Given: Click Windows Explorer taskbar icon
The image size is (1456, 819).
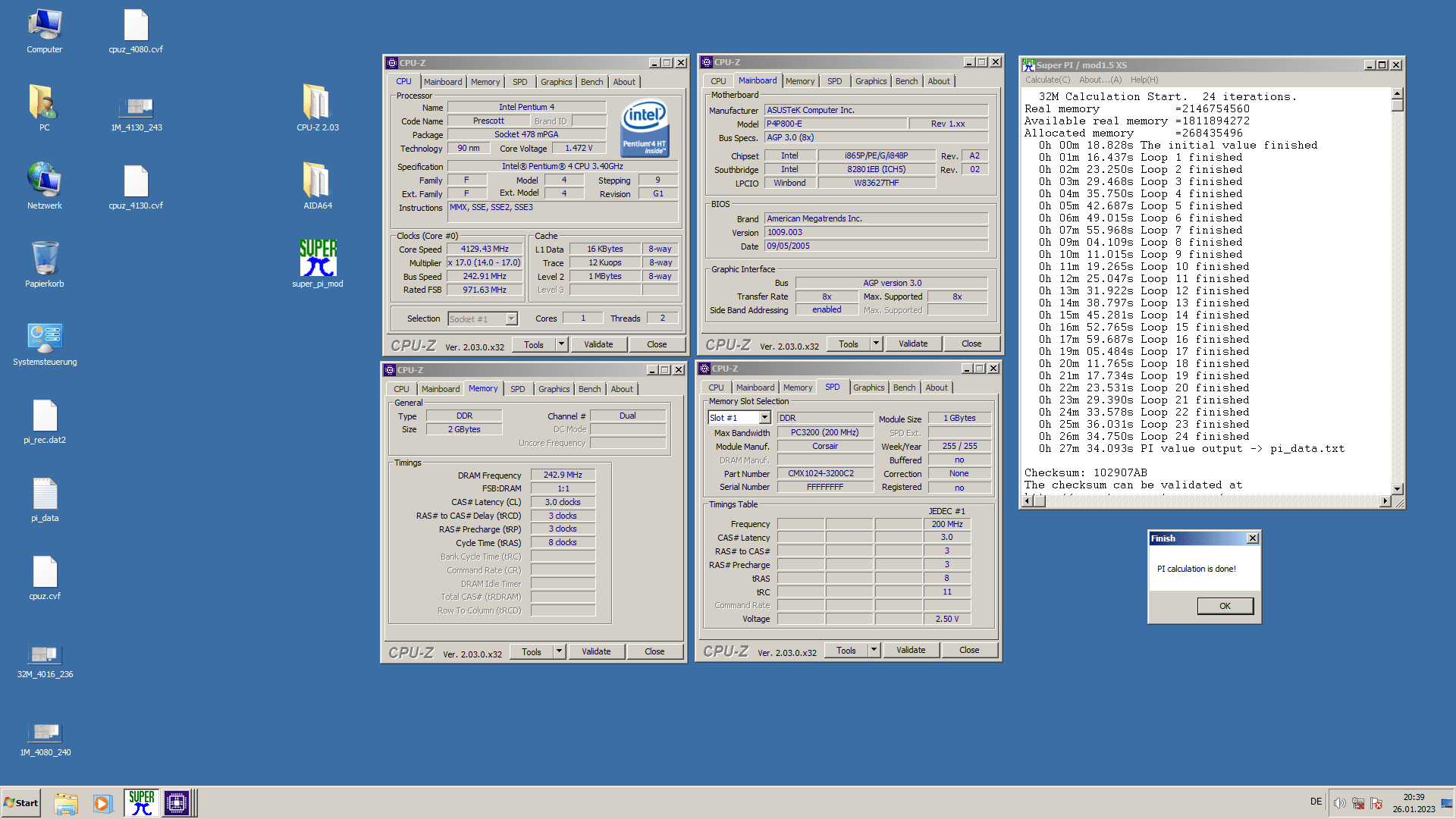Looking at the screenshot, I should 66,803.
